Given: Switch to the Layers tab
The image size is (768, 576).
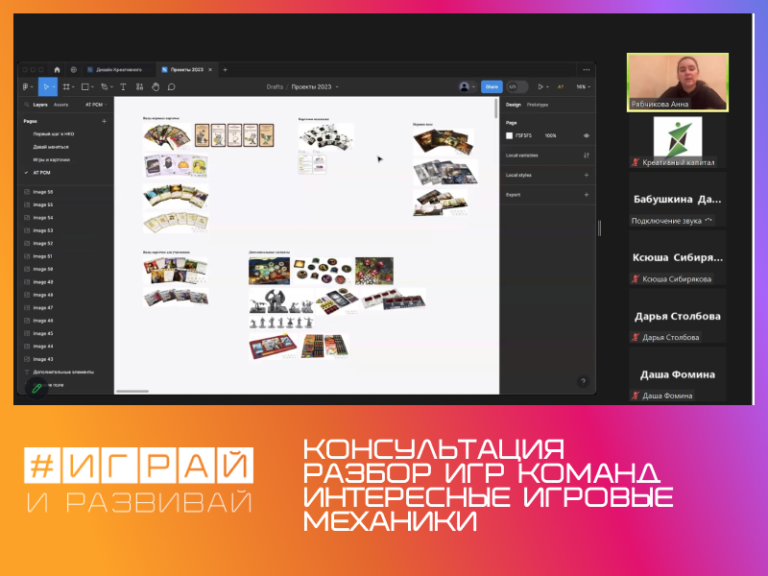Looking at the screenshot, I should (x=40, y=104).
